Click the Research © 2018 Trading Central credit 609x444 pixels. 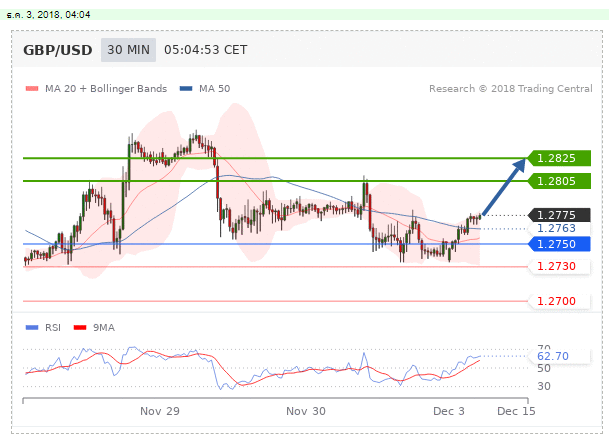(511, 89)
